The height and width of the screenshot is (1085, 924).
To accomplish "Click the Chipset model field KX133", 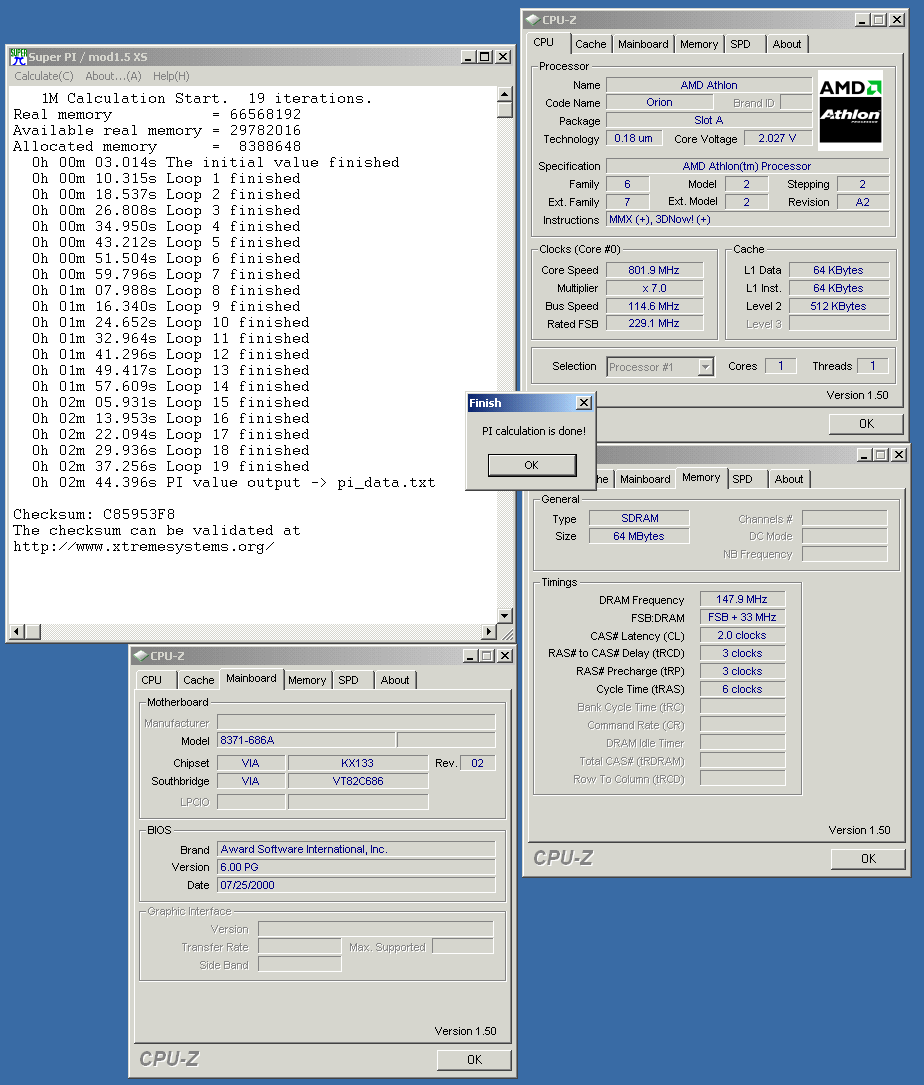I will point(357,763).
